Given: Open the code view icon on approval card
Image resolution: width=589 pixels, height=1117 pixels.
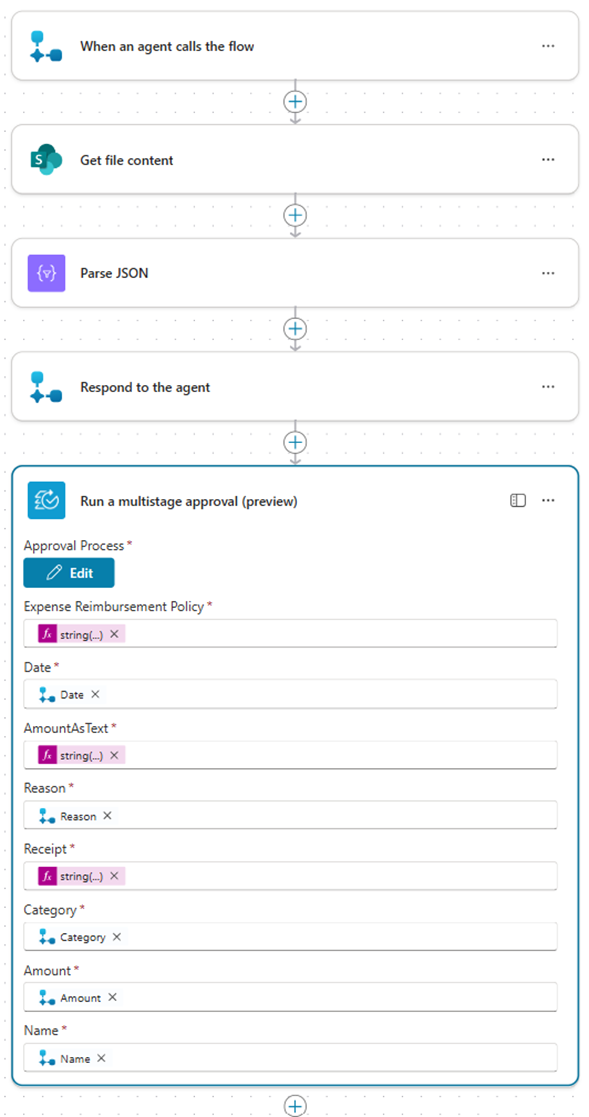Looking at the screenshot, I should click(518, 500).
